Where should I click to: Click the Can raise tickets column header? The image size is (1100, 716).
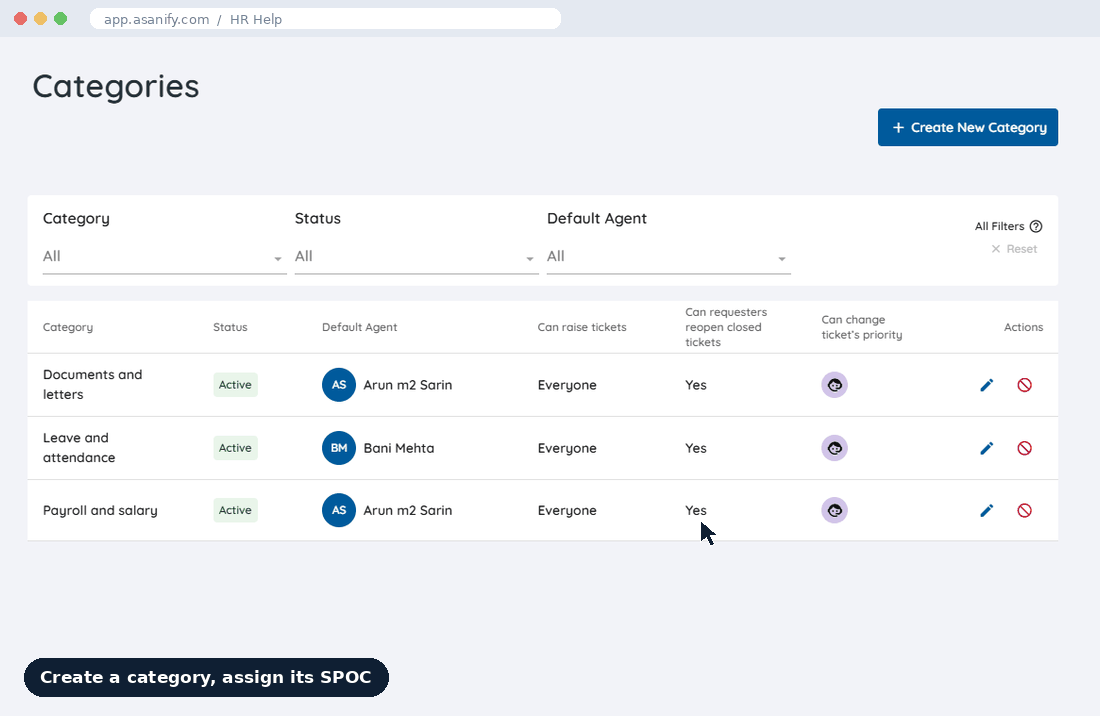coord(582,327)
